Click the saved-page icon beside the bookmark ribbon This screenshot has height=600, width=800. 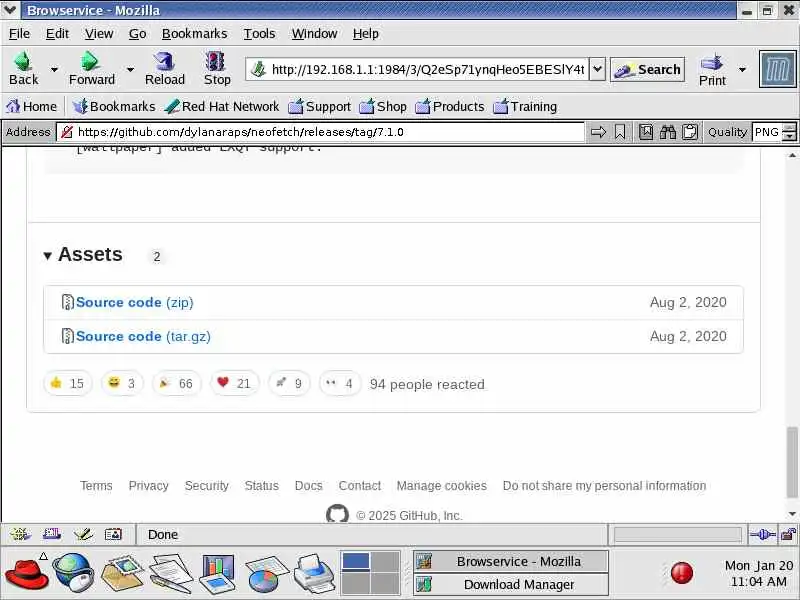point(646,133)
